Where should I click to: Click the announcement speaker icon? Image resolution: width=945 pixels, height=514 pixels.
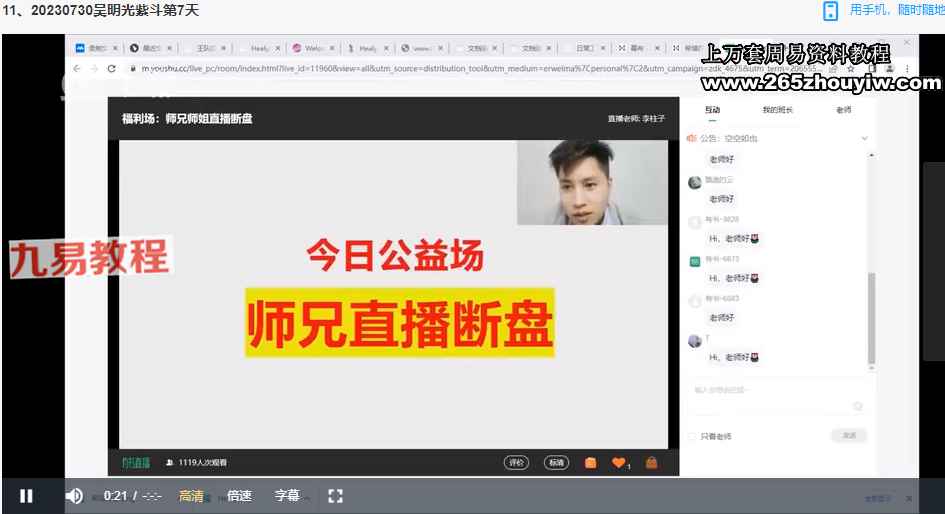pos(690,138)
